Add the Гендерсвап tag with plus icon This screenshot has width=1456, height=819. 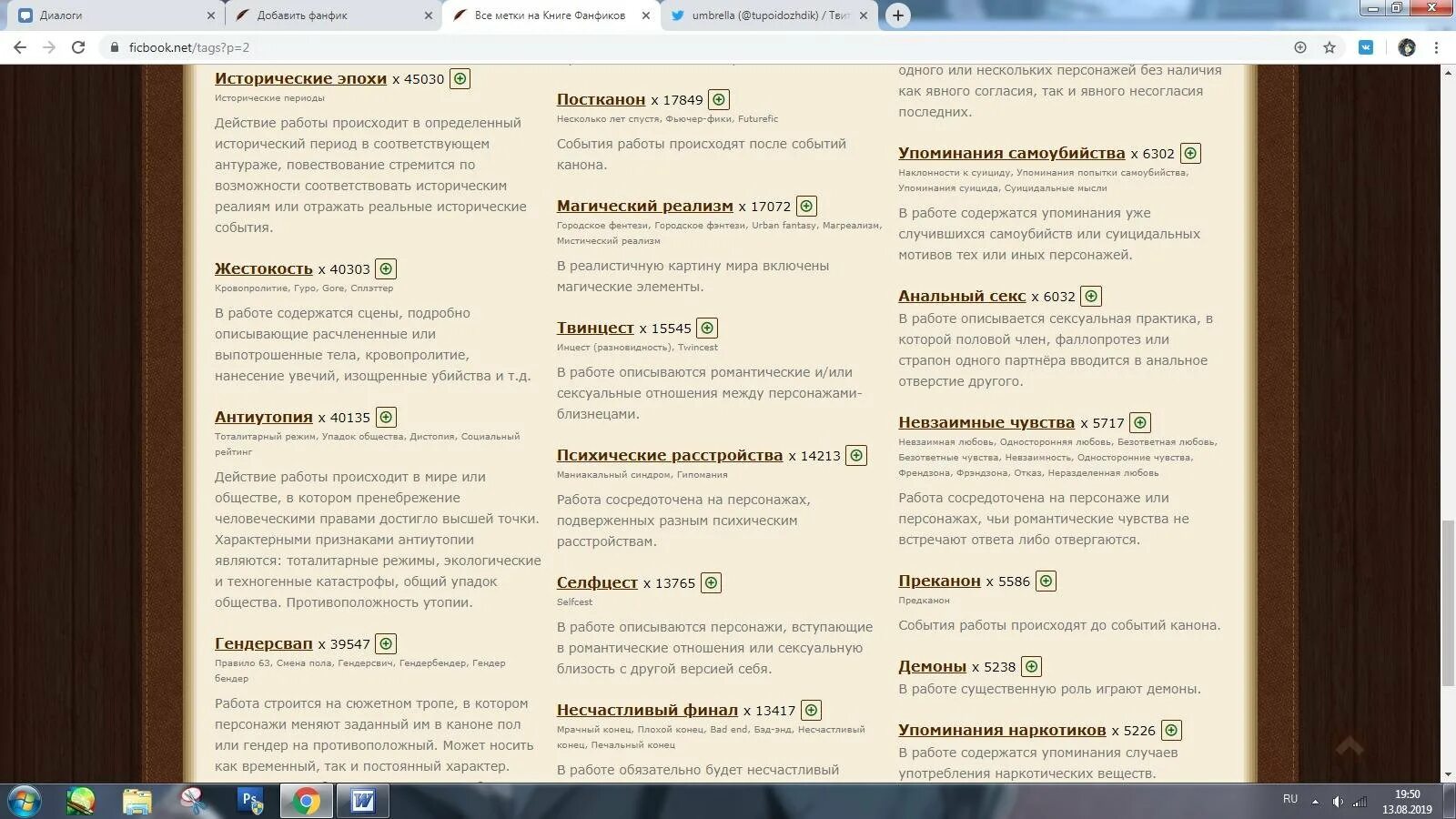386,644
